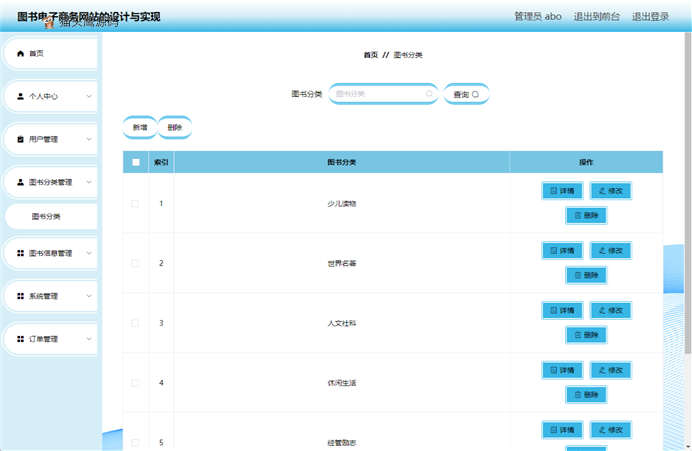692x451 pixels.
Task: Open the 订单管理 sidebar menu
Action: [x=51, y=338]
